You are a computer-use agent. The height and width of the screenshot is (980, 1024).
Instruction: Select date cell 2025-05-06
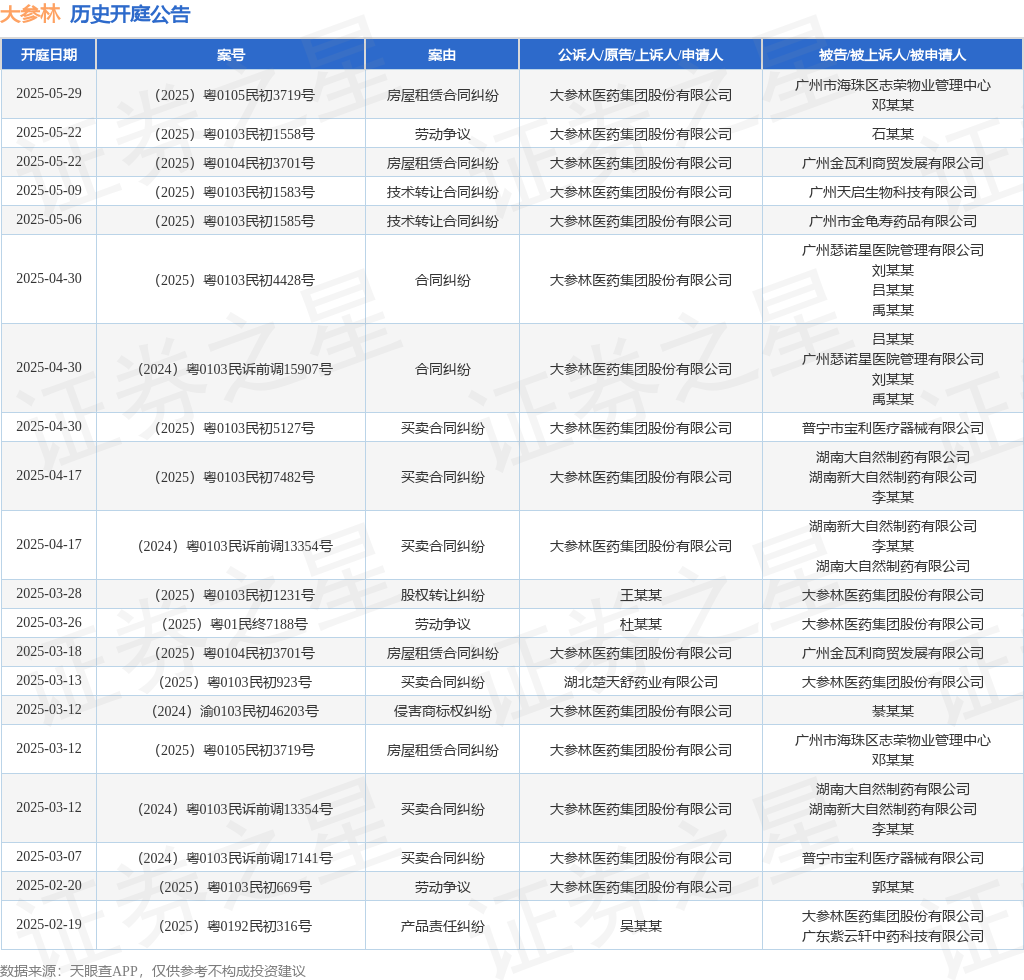49,219
